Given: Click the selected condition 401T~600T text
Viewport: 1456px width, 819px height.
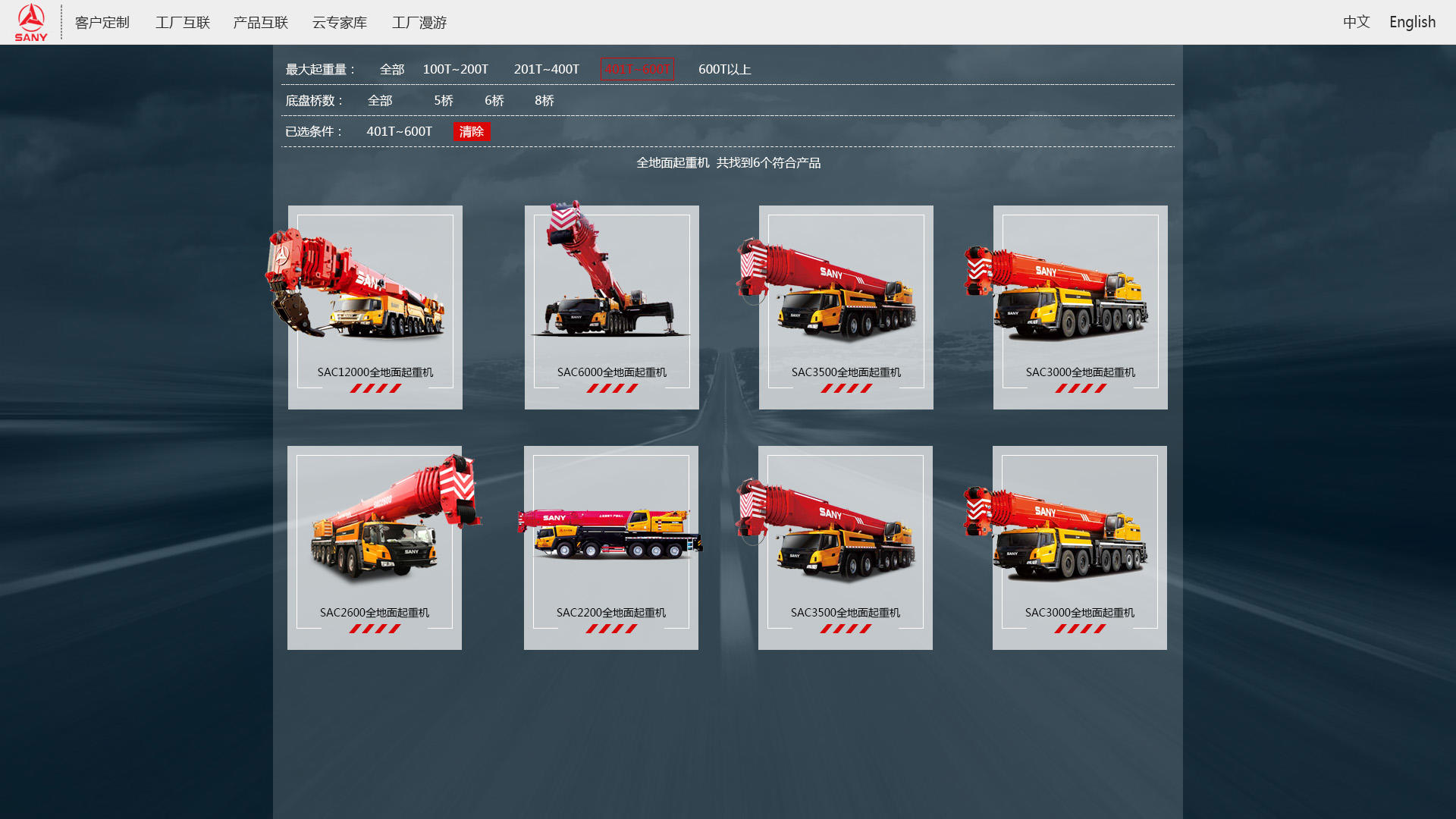Looking at the screenshot, I should pyautogui.click(x=400, y=131).
